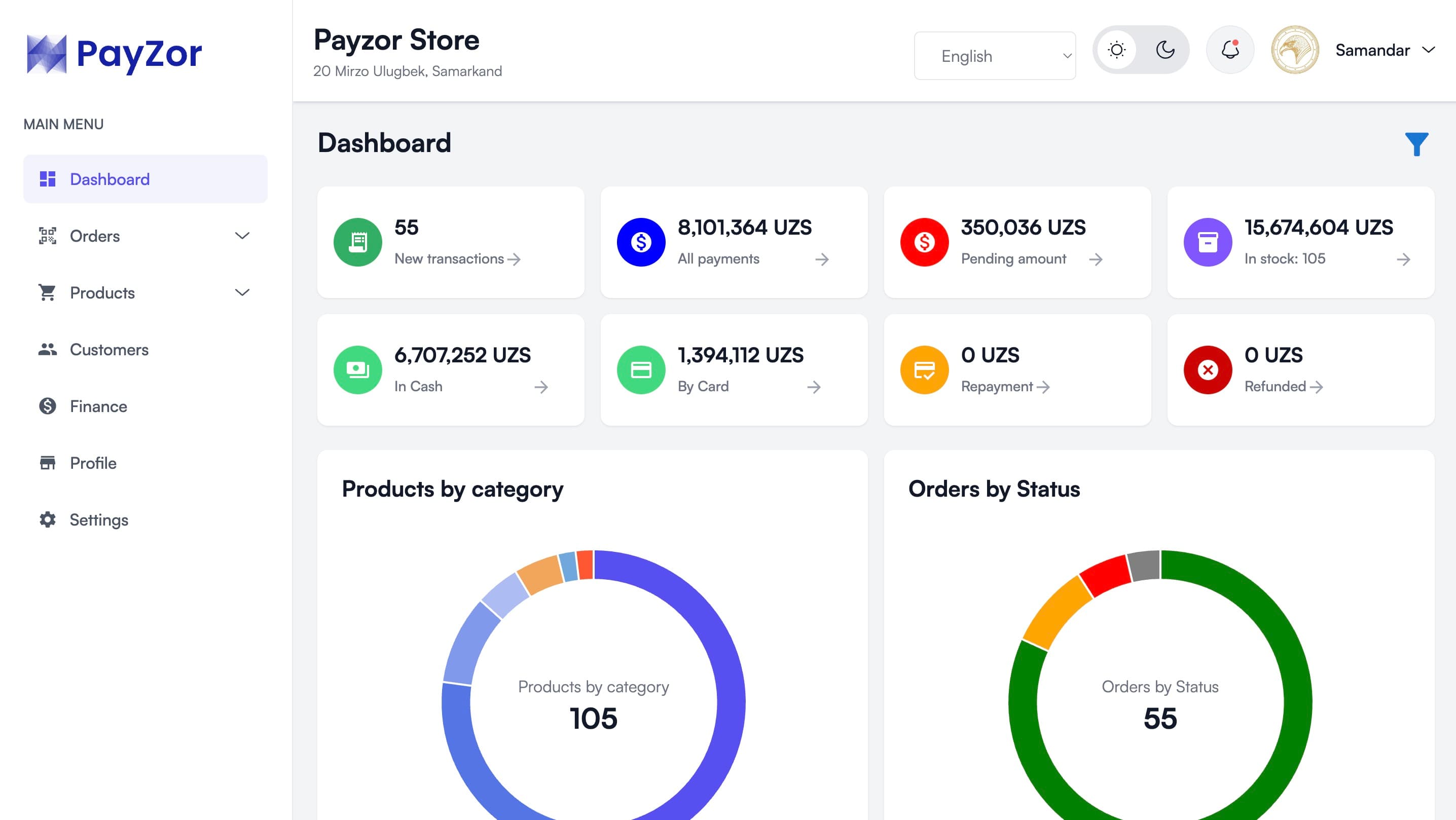Click the PayZor logo
Viewport: 1456px width, 820px height.
[114, 54]
